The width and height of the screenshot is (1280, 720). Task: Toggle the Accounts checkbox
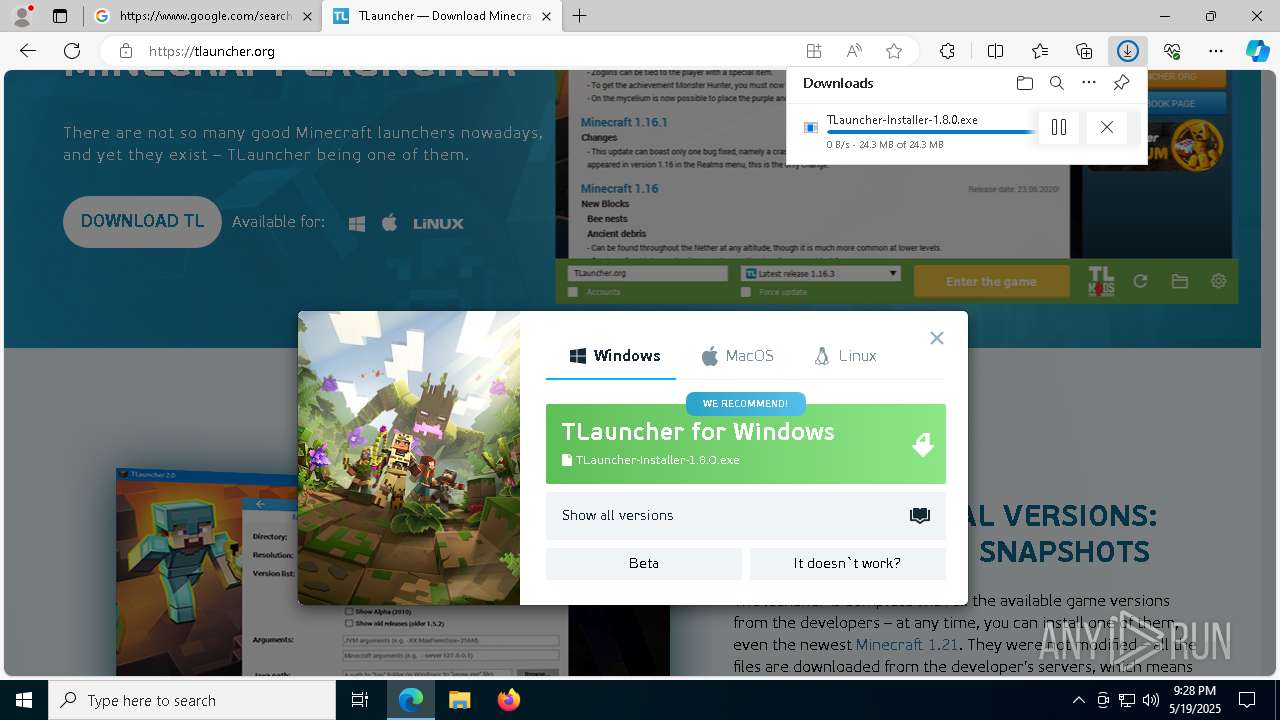tap(573, 292)
